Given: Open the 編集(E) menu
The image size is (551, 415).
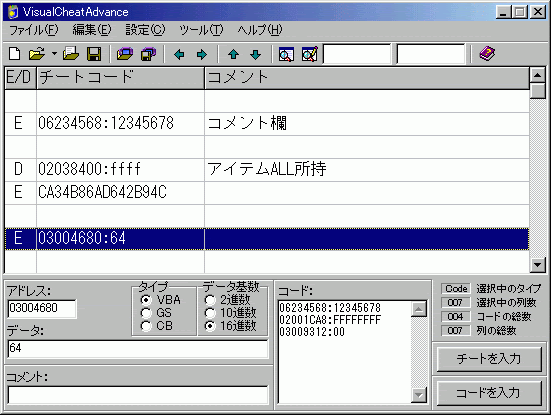Looking at the screenshot, I should tap(92, 30).
